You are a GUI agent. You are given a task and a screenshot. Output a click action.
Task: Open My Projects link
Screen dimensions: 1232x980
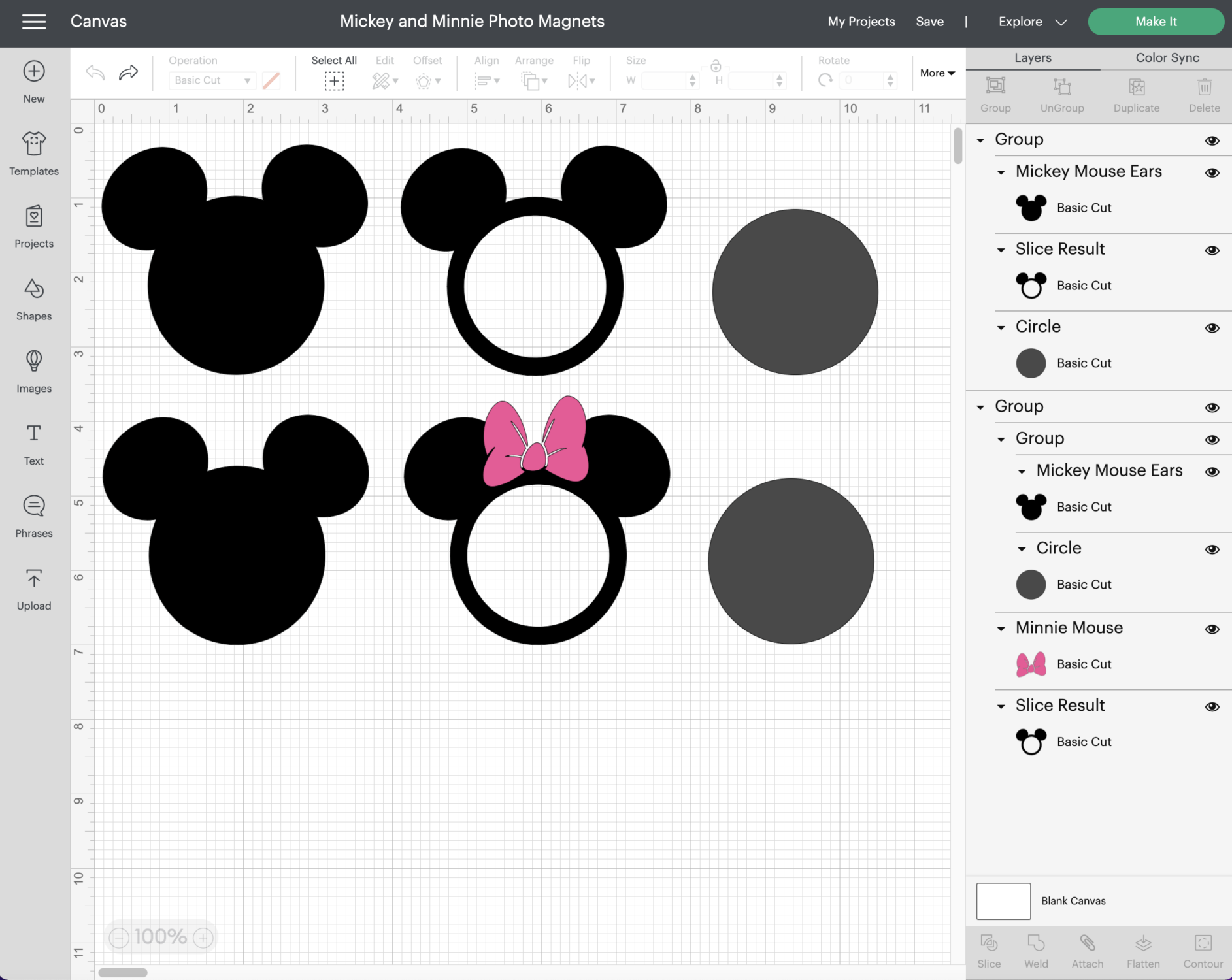point(861,22)
